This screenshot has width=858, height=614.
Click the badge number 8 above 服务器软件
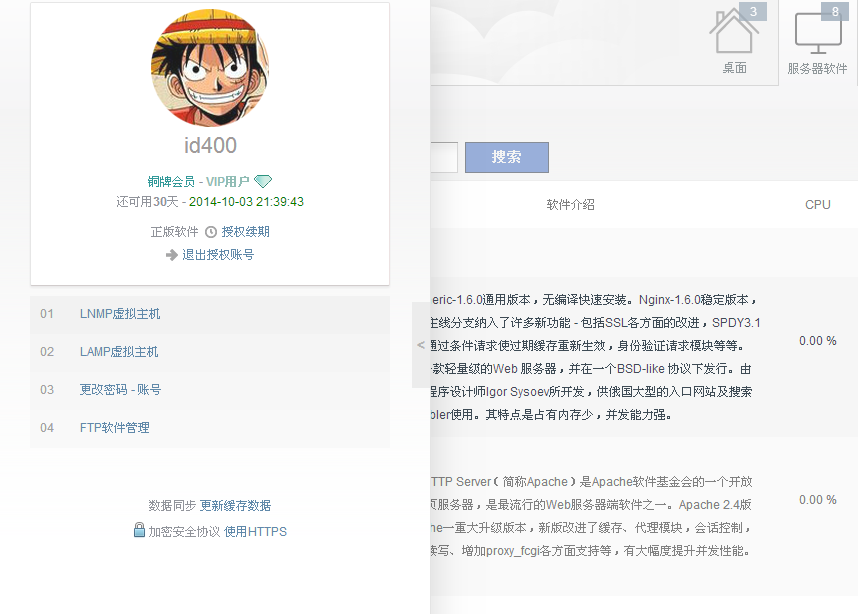tap(835, 12)
